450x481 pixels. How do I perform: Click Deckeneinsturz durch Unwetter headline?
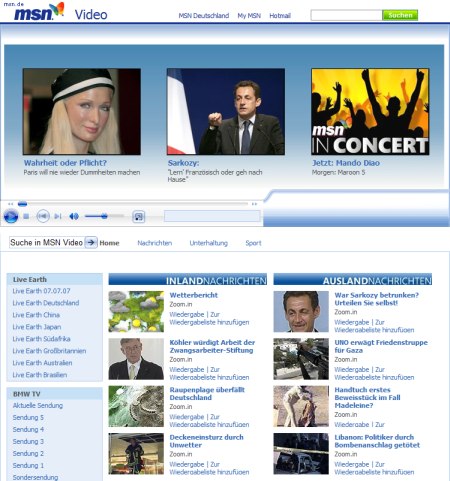[x=206, y=441]
